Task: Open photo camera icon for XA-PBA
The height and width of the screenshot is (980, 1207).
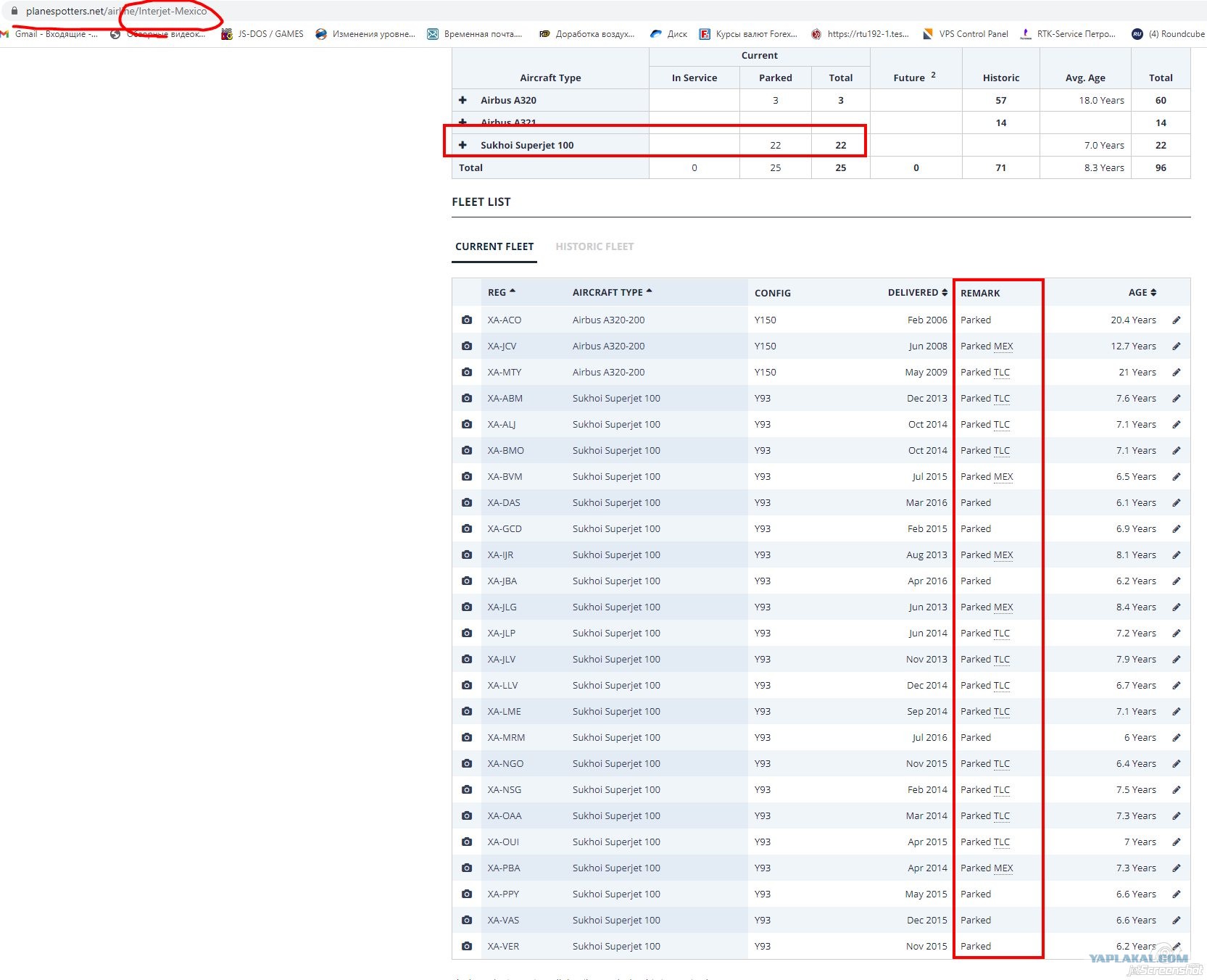Action: coord(467,868)
